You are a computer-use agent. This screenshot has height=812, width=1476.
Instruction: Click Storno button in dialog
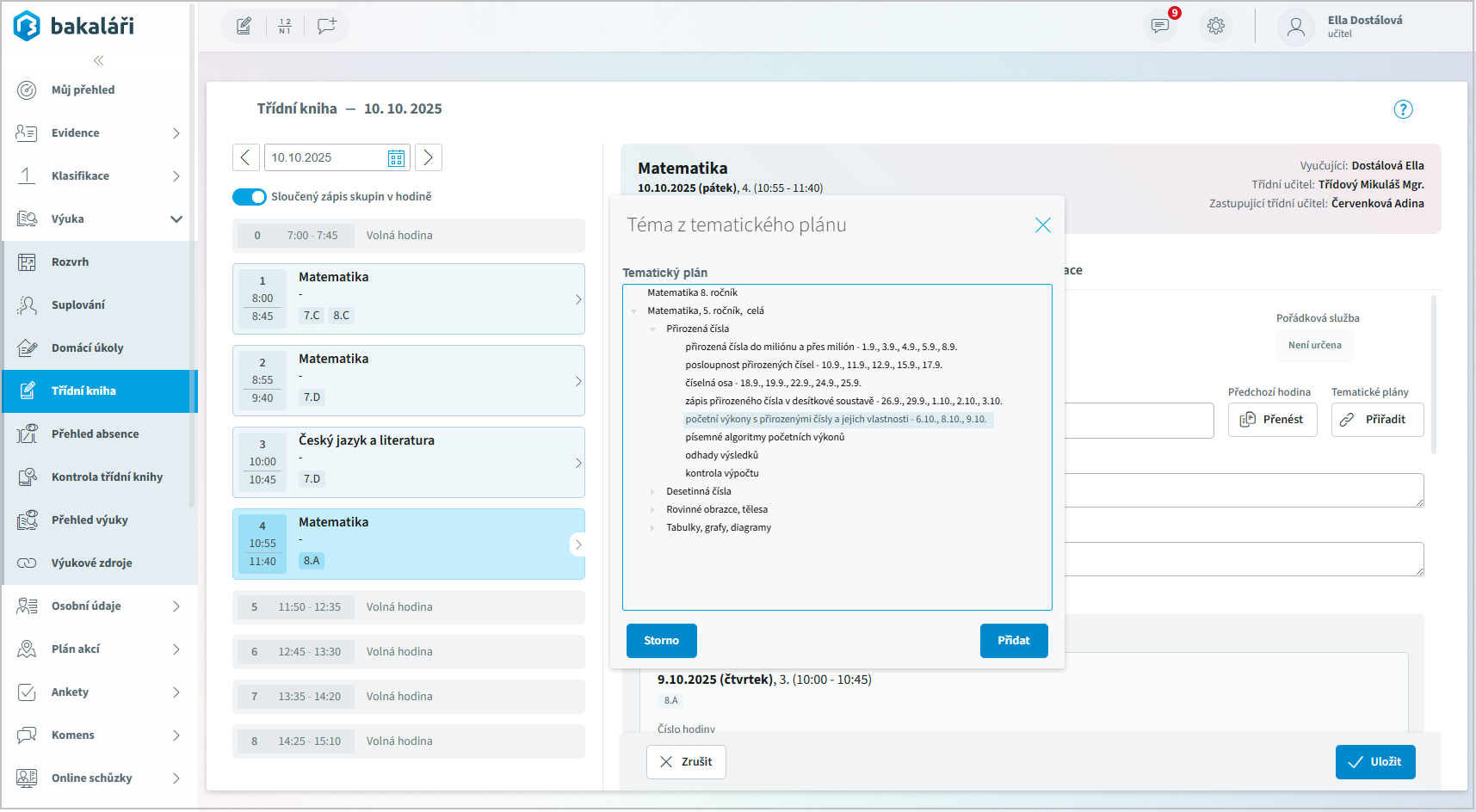pyautogui.click(x=661, y=641)
